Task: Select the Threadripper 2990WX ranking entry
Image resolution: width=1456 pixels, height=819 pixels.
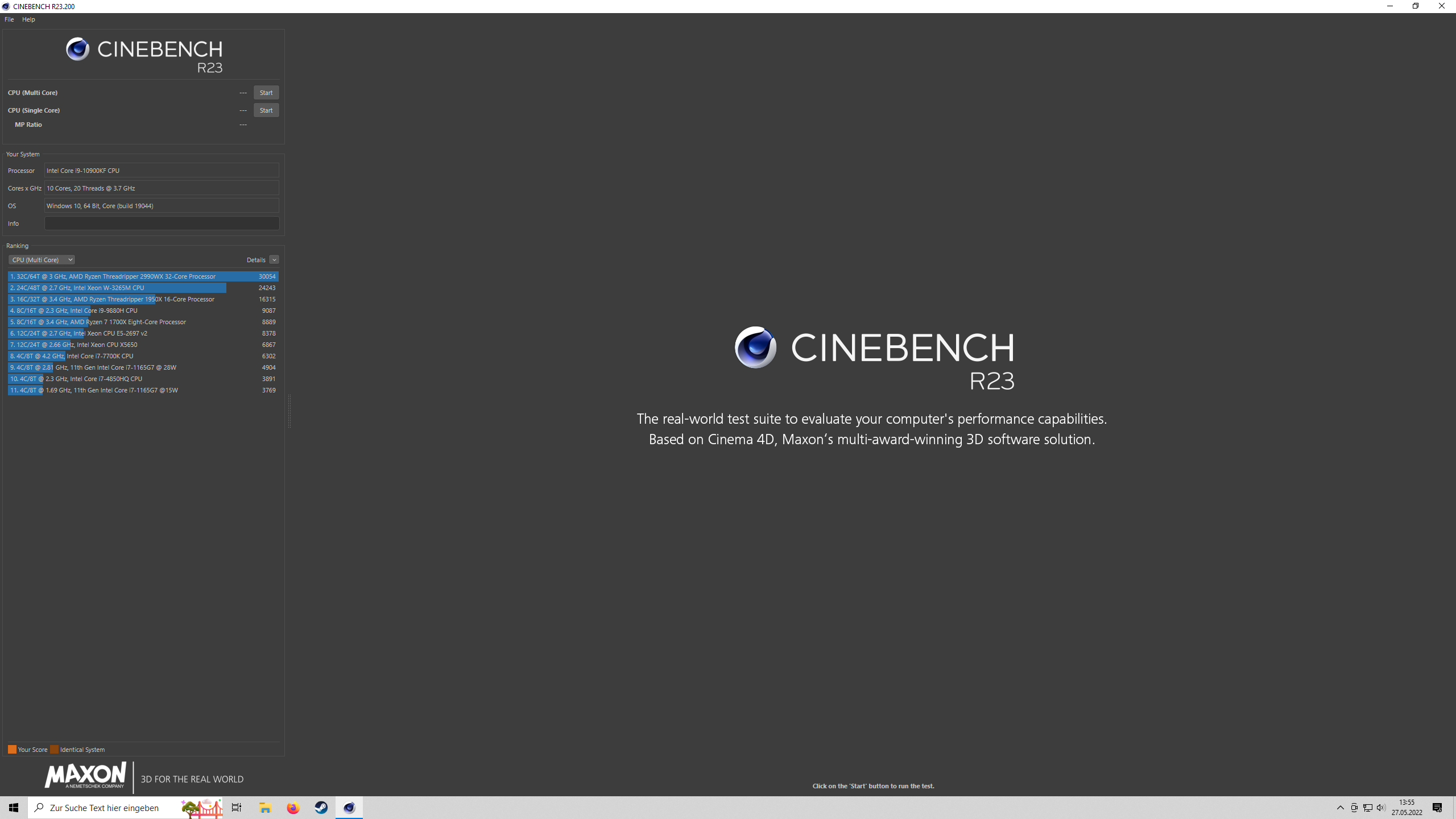Action: 142,276
